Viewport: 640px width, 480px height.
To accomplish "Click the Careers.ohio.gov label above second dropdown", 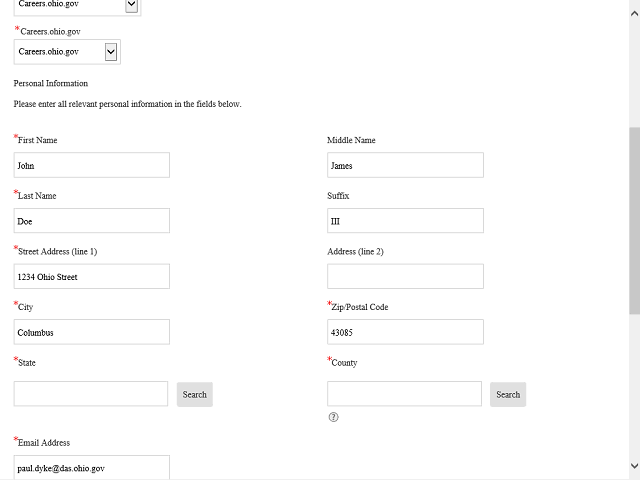I will tap(51, 31).
